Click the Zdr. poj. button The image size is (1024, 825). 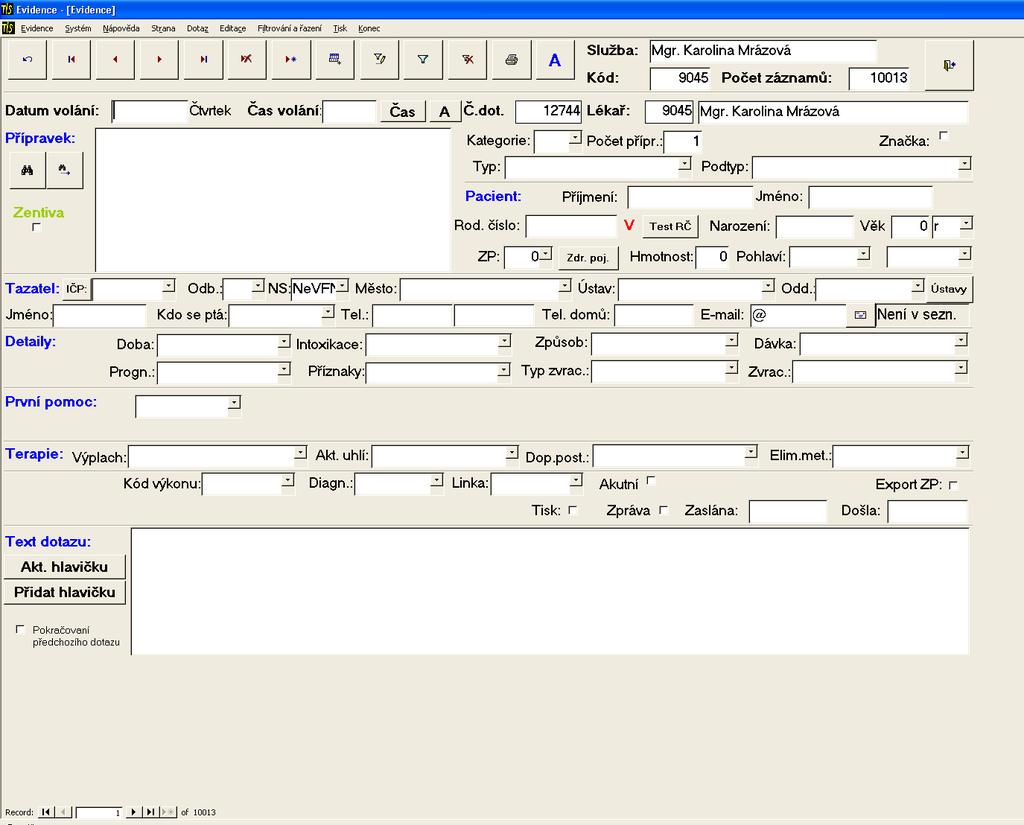pos(588,257)
